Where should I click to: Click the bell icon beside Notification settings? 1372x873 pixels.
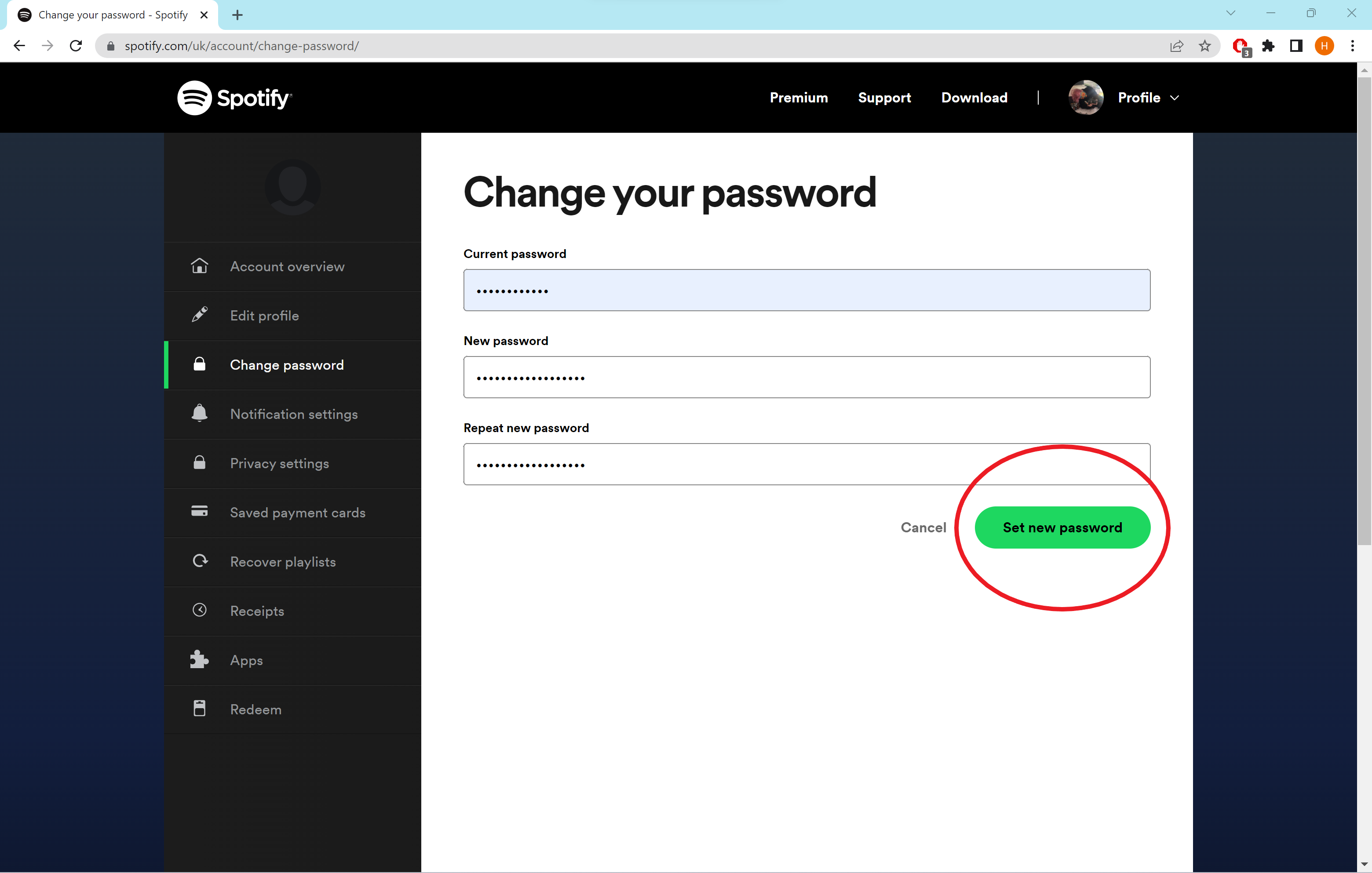click(x=199, y=413)
